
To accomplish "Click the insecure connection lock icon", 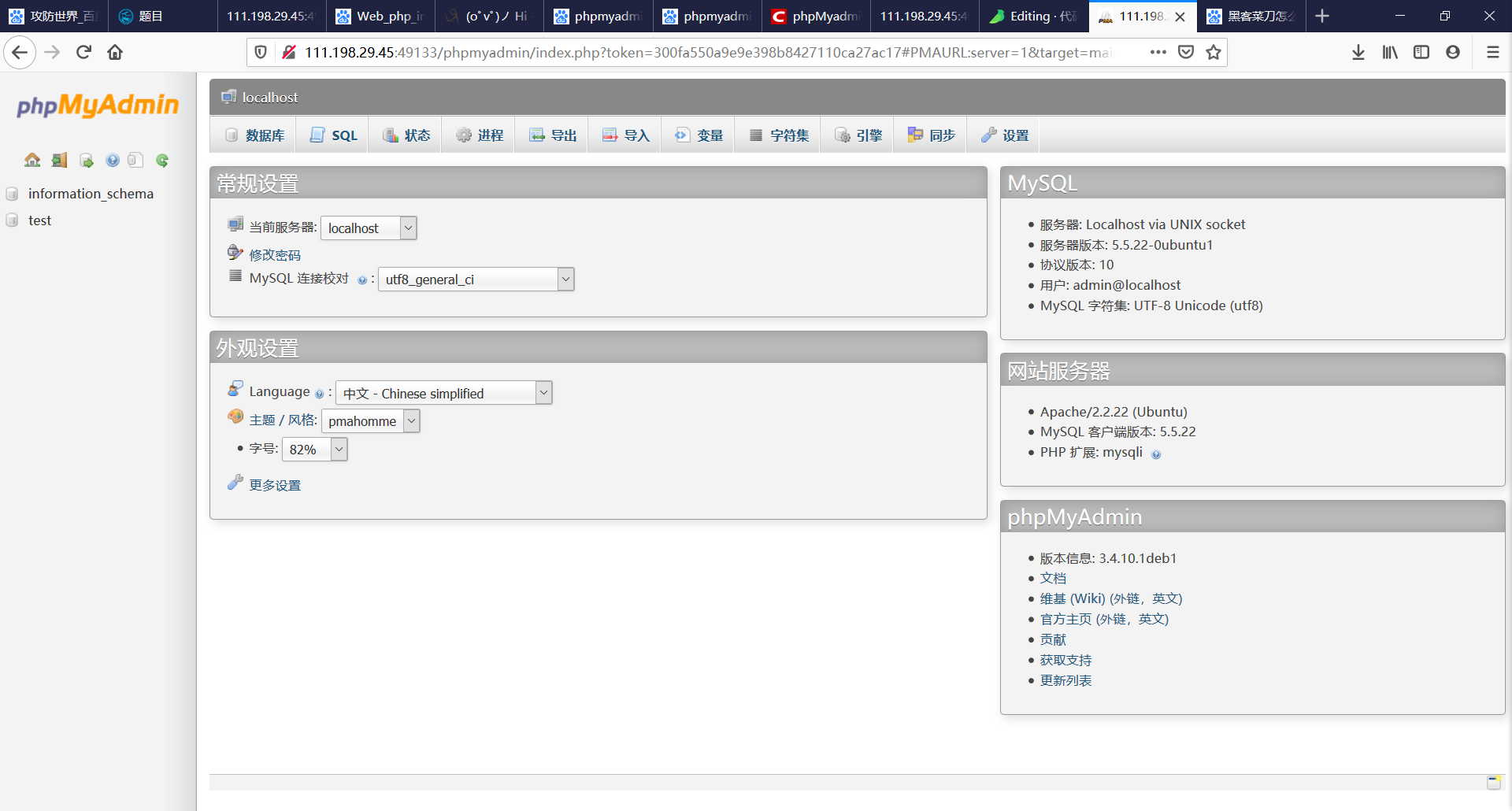I will tap(289, 53).
